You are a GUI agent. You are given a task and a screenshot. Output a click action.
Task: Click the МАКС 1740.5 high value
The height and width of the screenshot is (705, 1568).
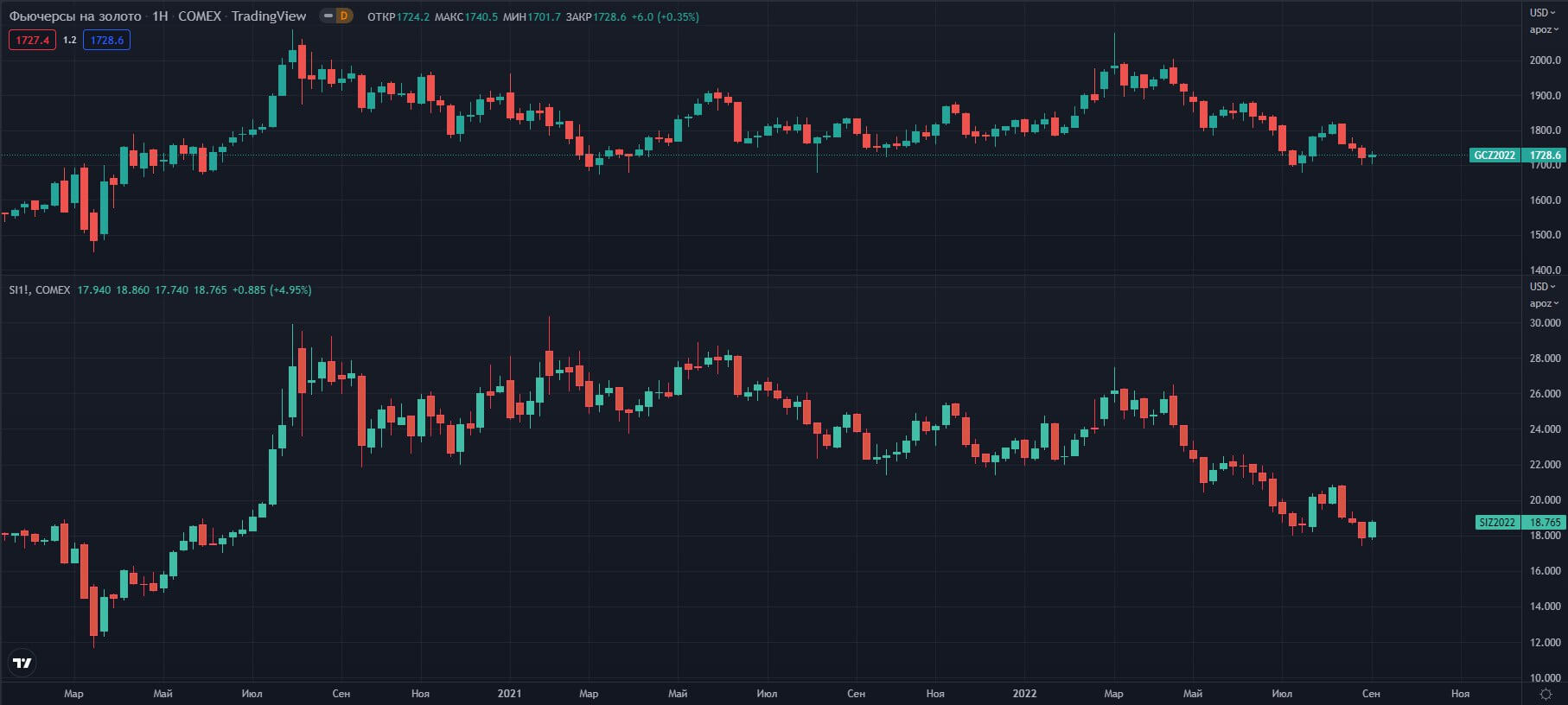[x=466, y=16]
